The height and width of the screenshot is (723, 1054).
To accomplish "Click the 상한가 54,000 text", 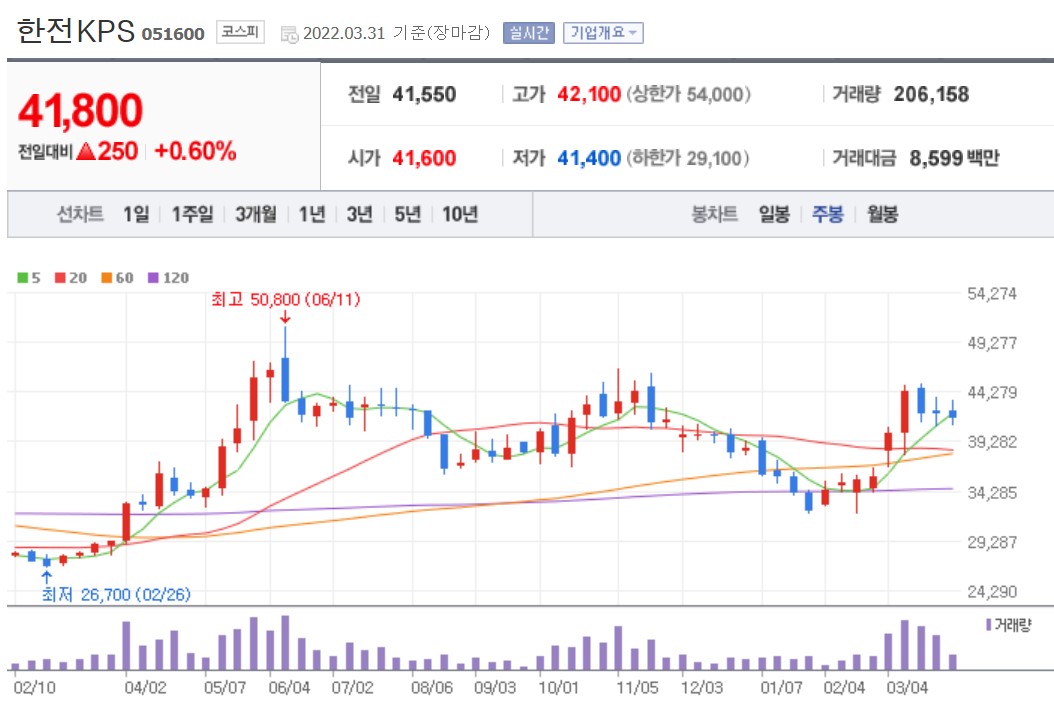I will (x=688, y=94).
